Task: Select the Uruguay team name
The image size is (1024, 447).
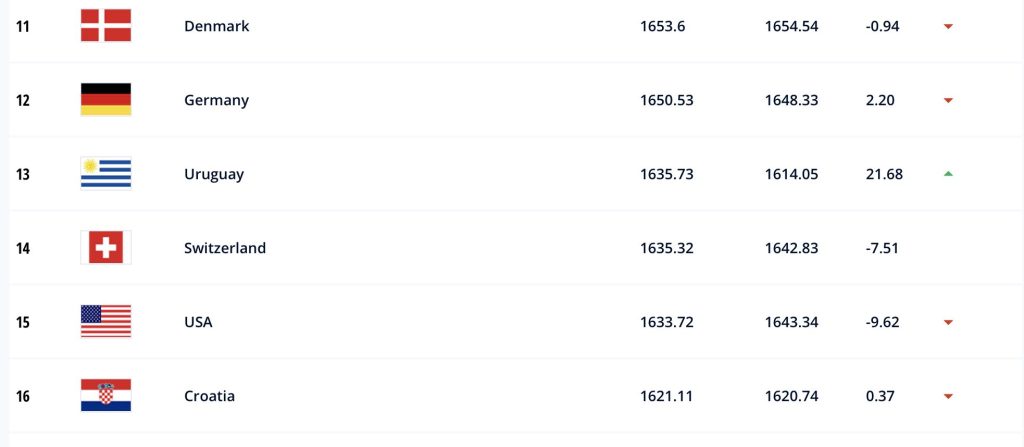Action: (x=214, y=174)
